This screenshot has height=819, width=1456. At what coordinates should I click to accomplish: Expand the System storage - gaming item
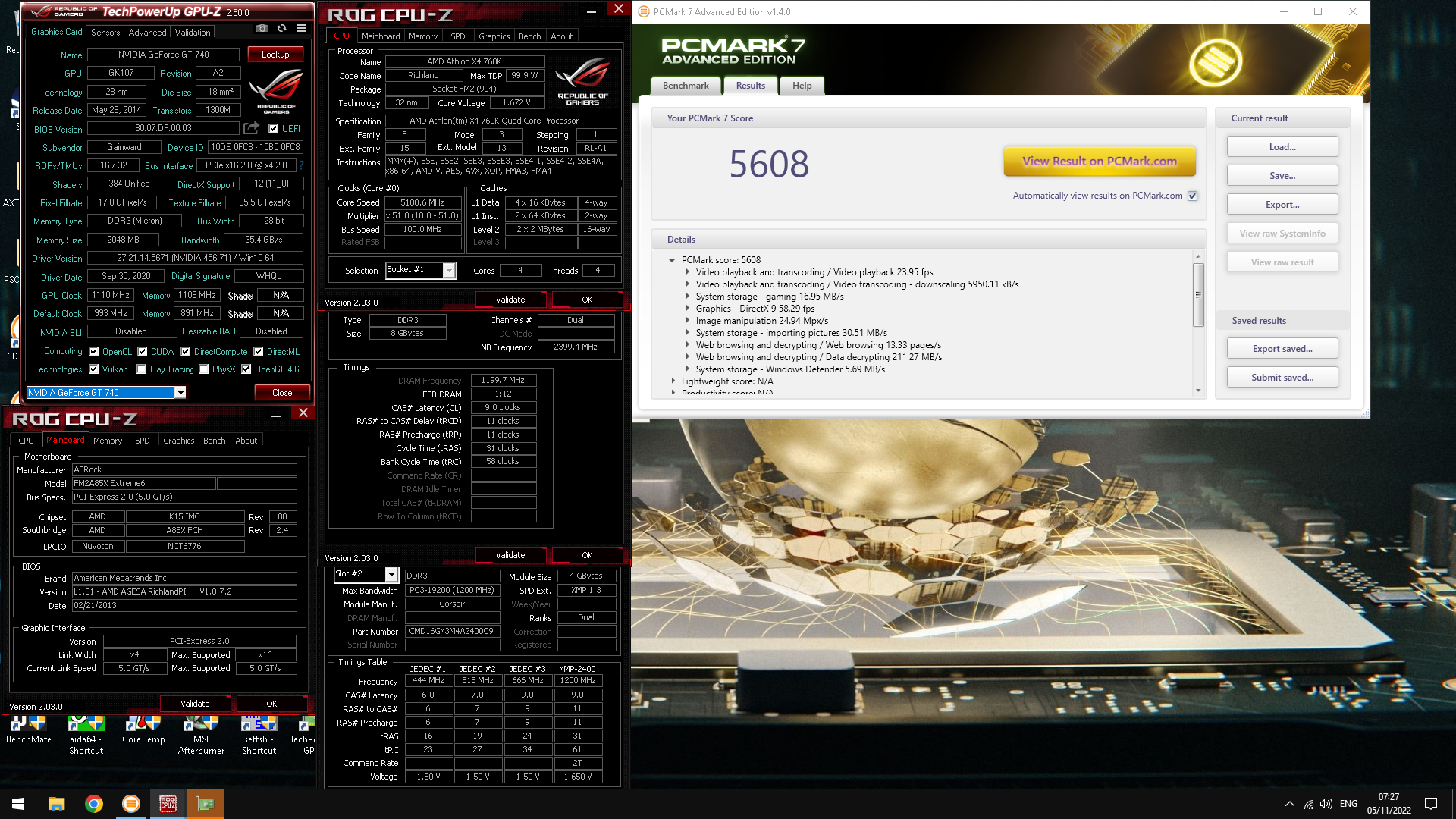[688, 297]
